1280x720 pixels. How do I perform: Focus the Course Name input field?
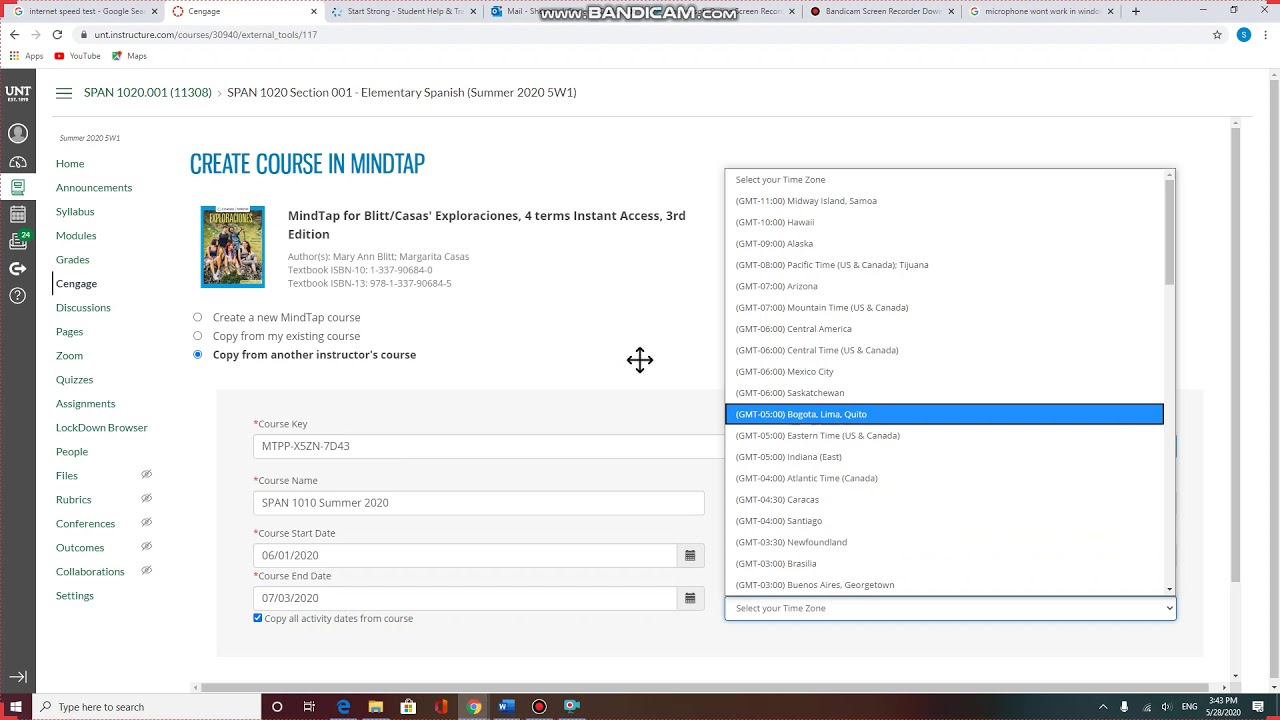(479, 503)
